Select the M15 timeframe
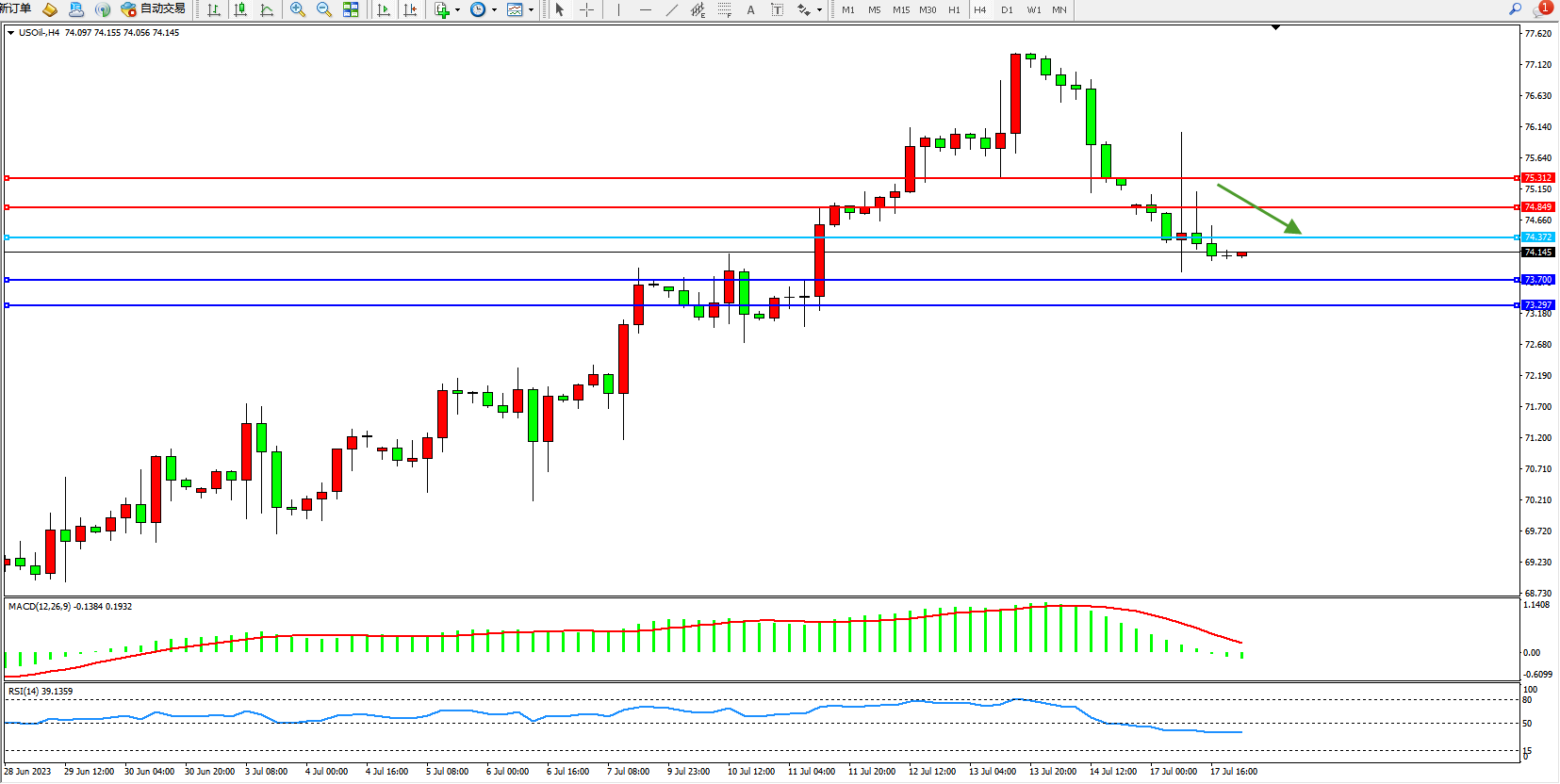Image resolution: width=1560 pixels, height=784 pixels. 901,9
